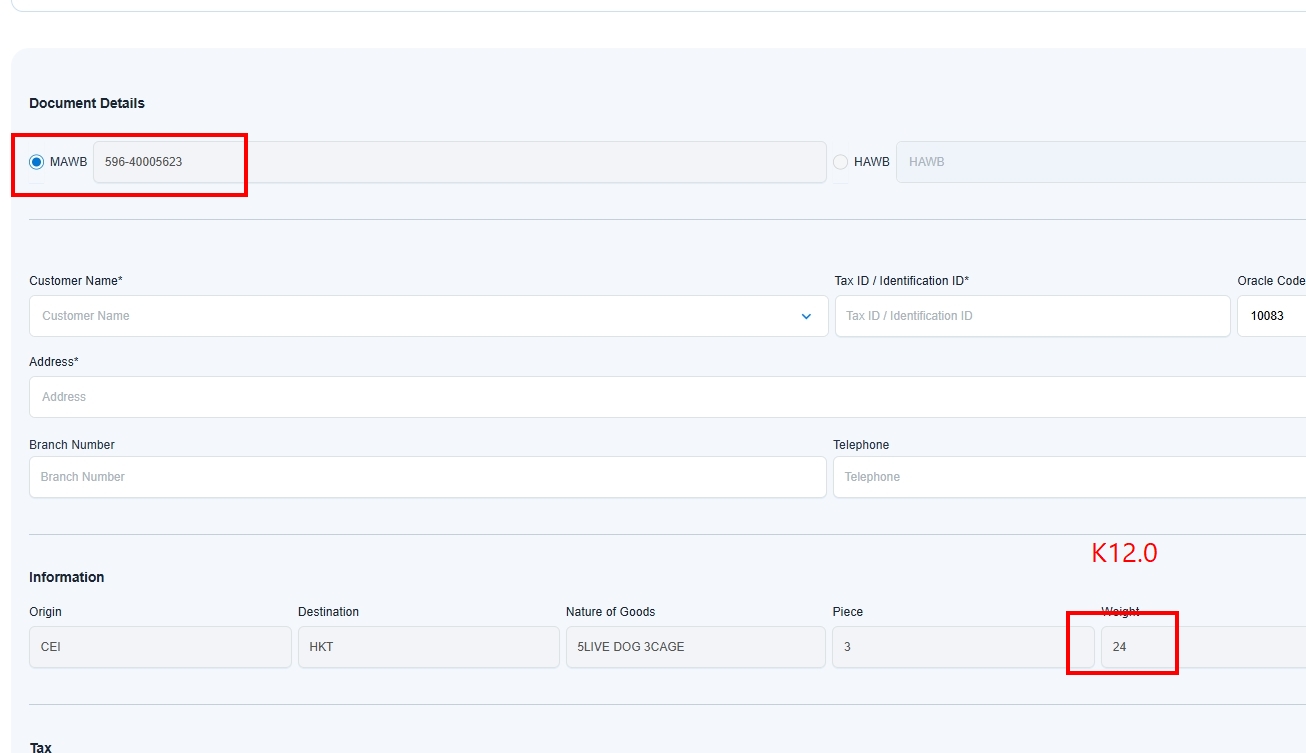Select the MAWB radio button
Screen dimensions: 1306x753
pos(37,162)
